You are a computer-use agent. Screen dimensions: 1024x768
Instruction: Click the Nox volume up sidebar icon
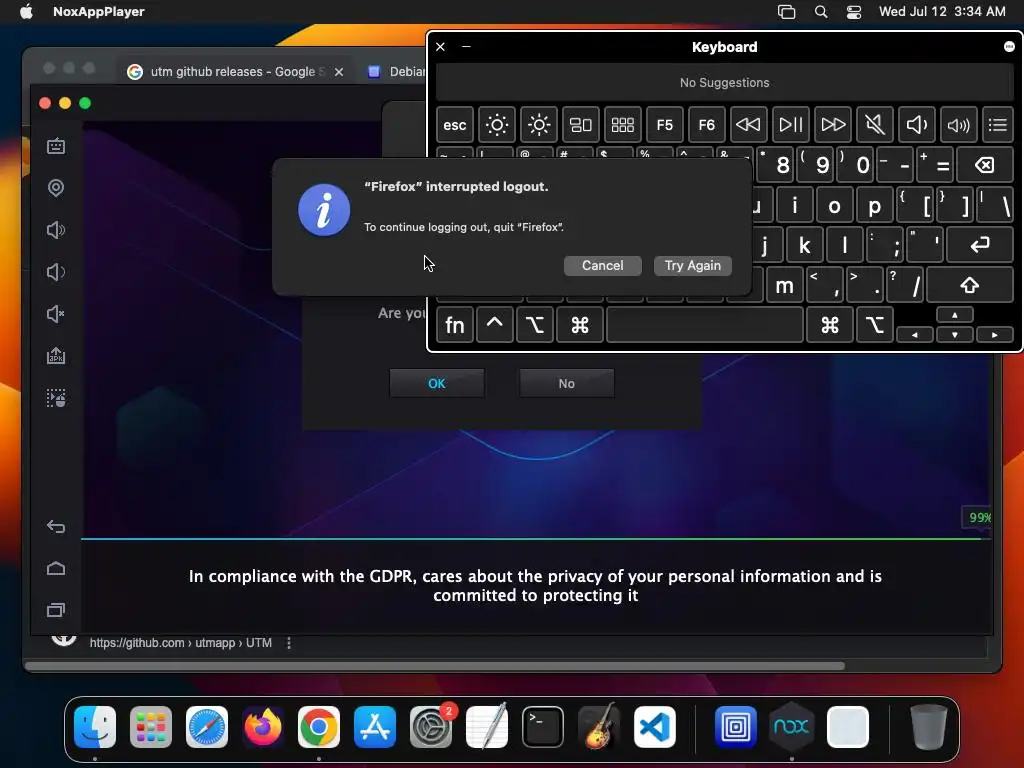[x=56, y=230]
